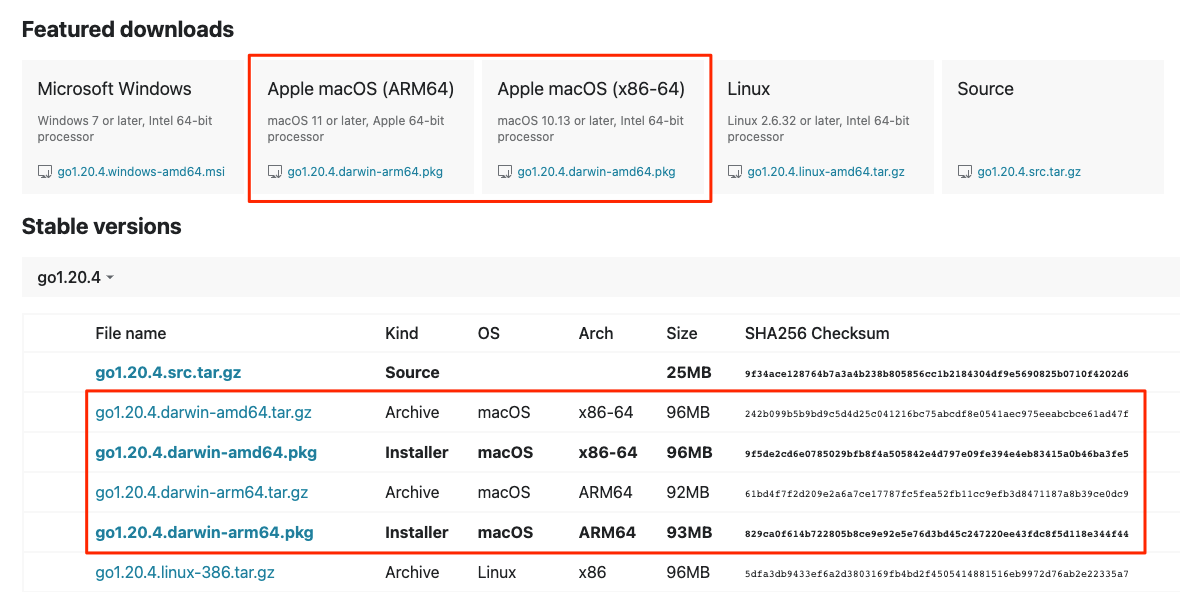Click the download icon for Apple macOS ARM64
This screenshot has height=592, width=1180.
pos(275,171)
